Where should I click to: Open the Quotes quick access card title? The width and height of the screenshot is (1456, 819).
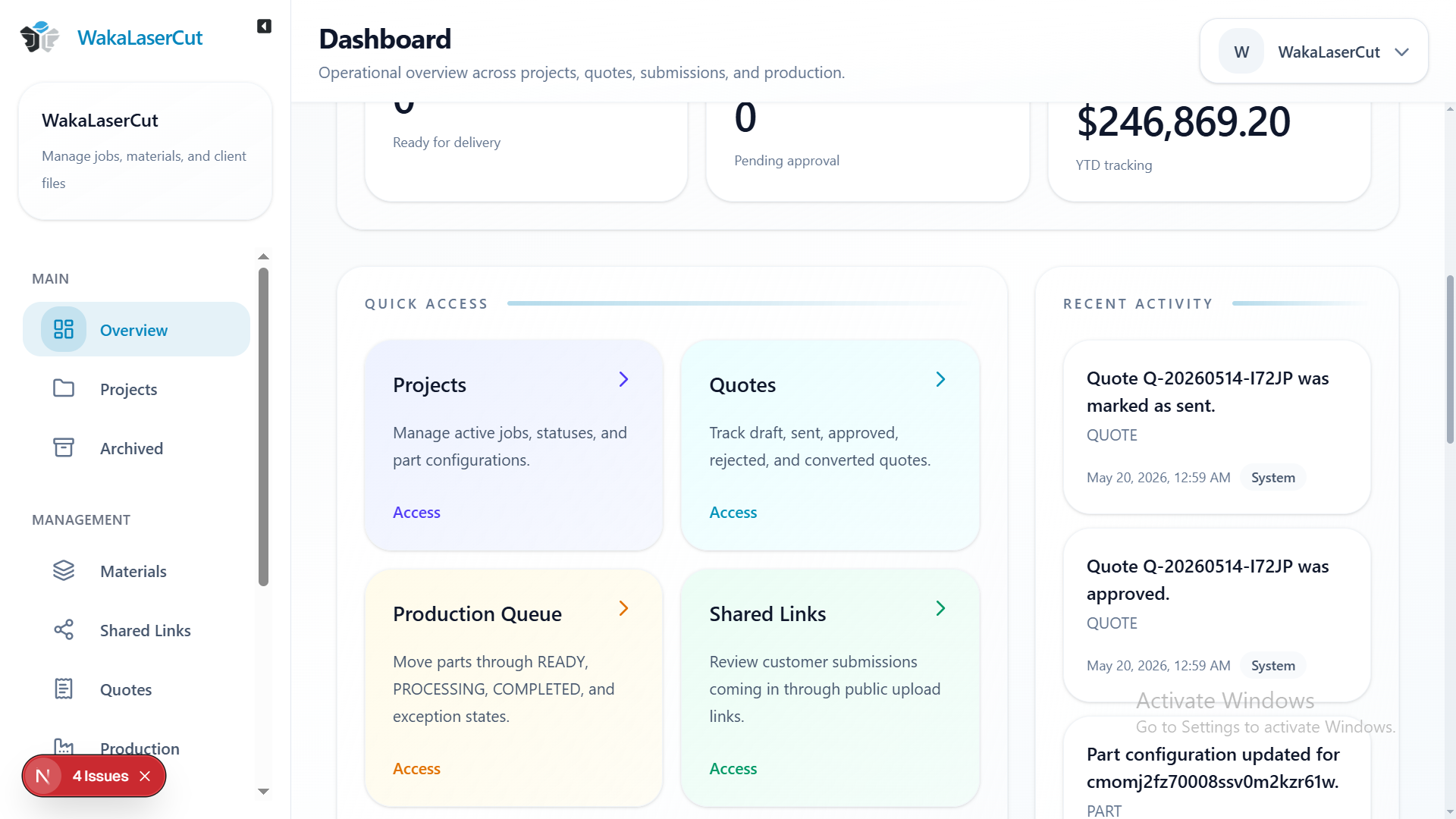click(x=742, y=384)
